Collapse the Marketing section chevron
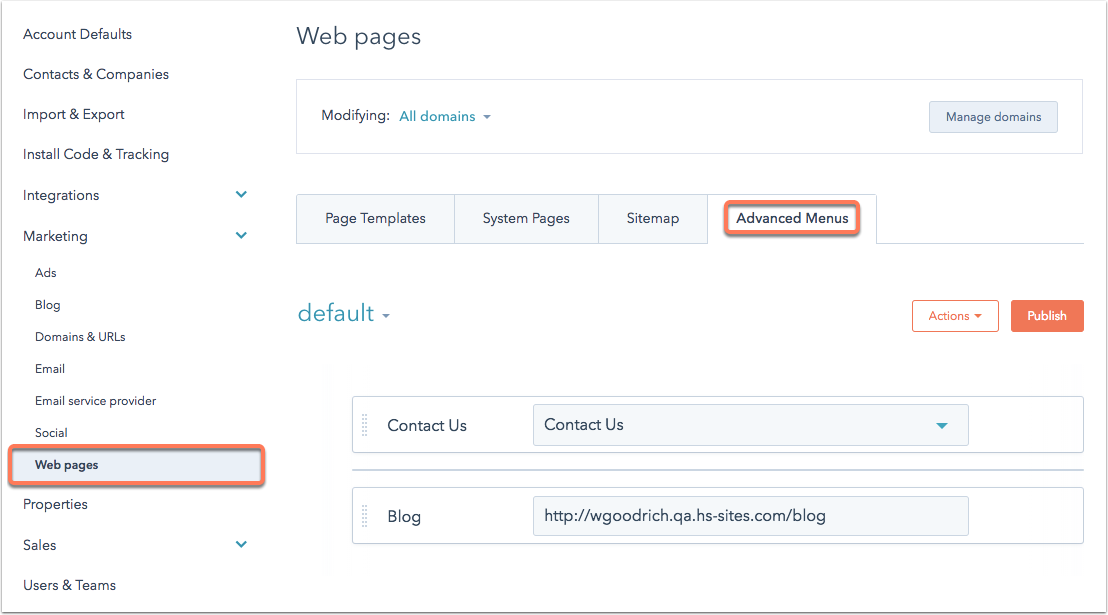Image resolution: width=1108 pixels, height=615 pixels. [241, 235]
